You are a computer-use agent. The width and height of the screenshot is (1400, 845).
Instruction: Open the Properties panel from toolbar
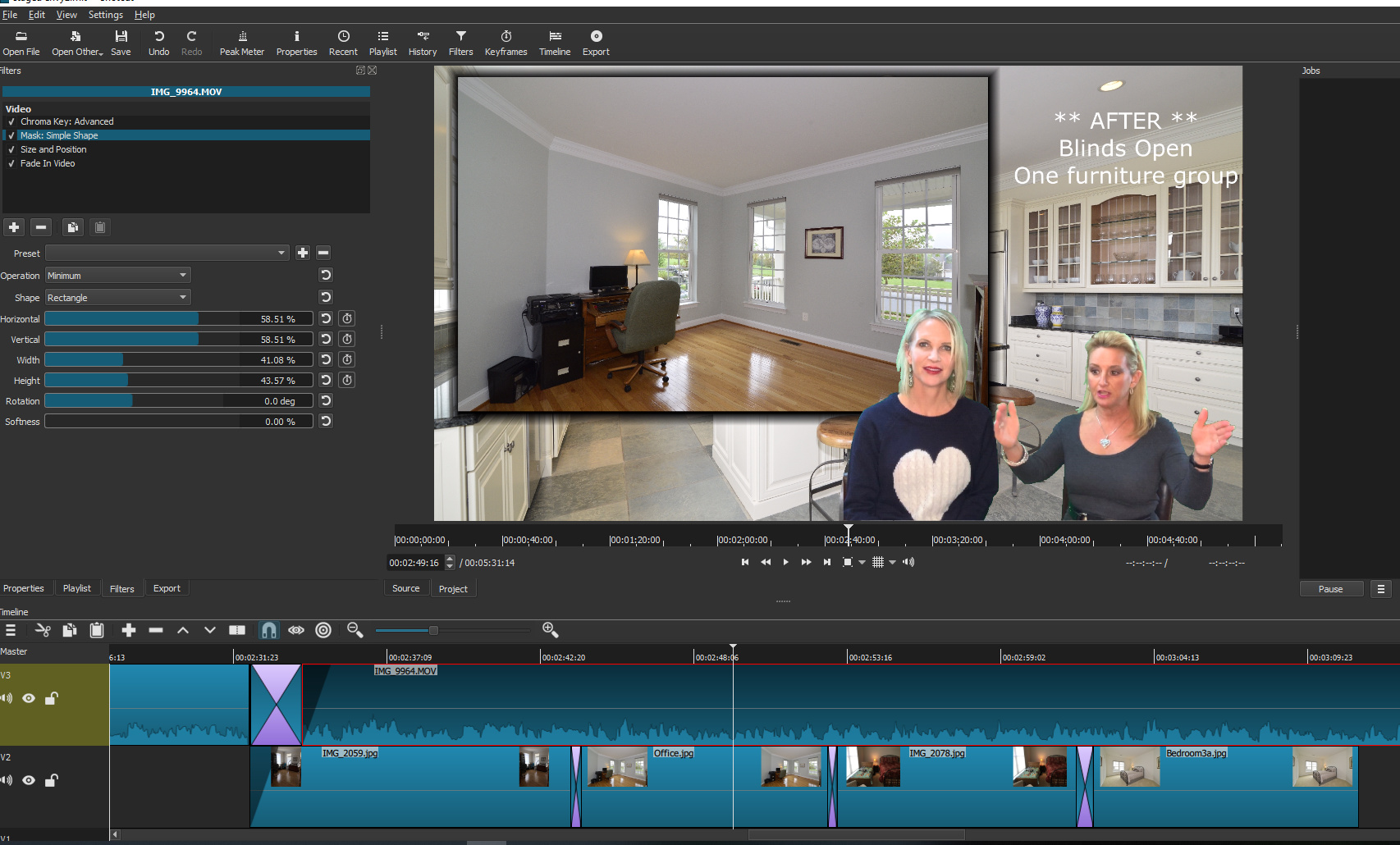[x=296, y=43]
